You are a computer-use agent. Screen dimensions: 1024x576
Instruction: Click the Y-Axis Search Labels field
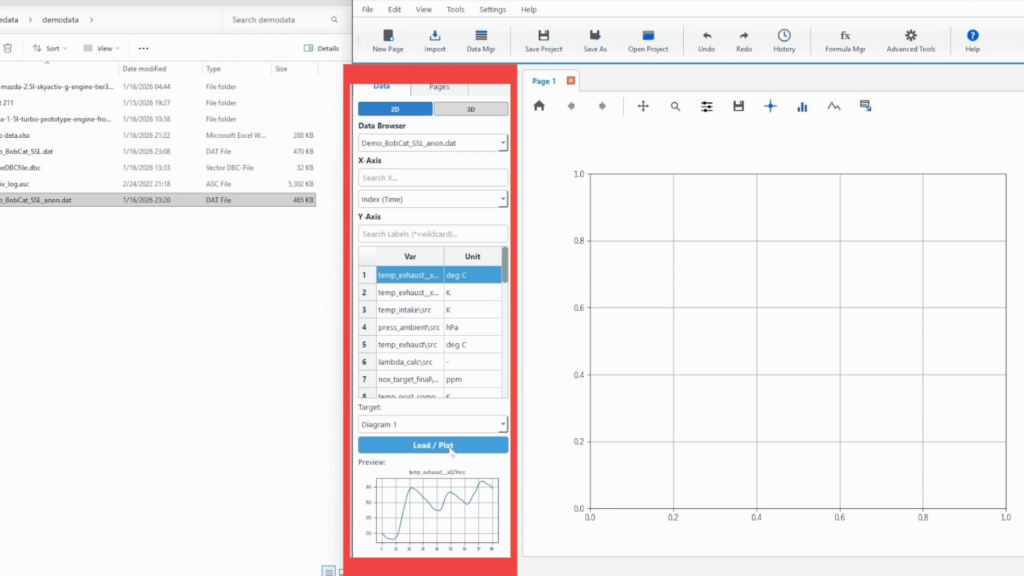(x=433, y=234)
